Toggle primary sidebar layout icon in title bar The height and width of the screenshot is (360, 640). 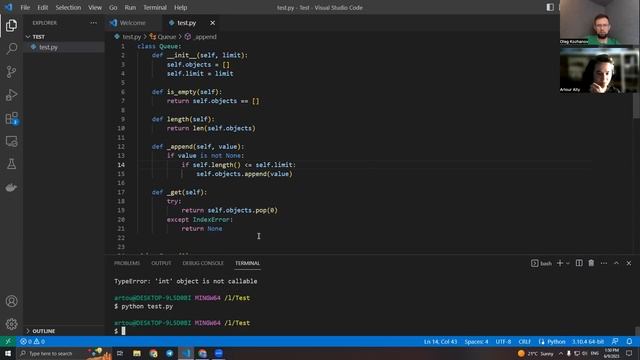(550, 7)
